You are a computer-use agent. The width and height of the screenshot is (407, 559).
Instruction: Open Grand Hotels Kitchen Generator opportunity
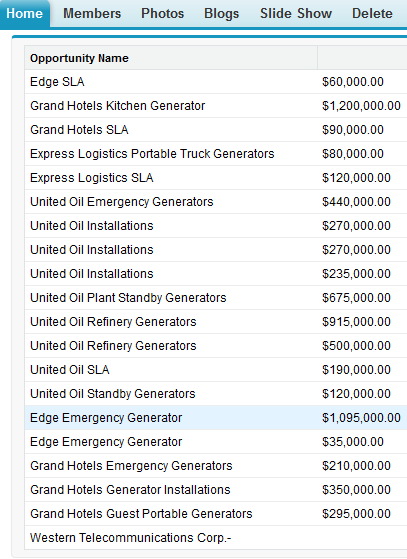tap(118, 106)
